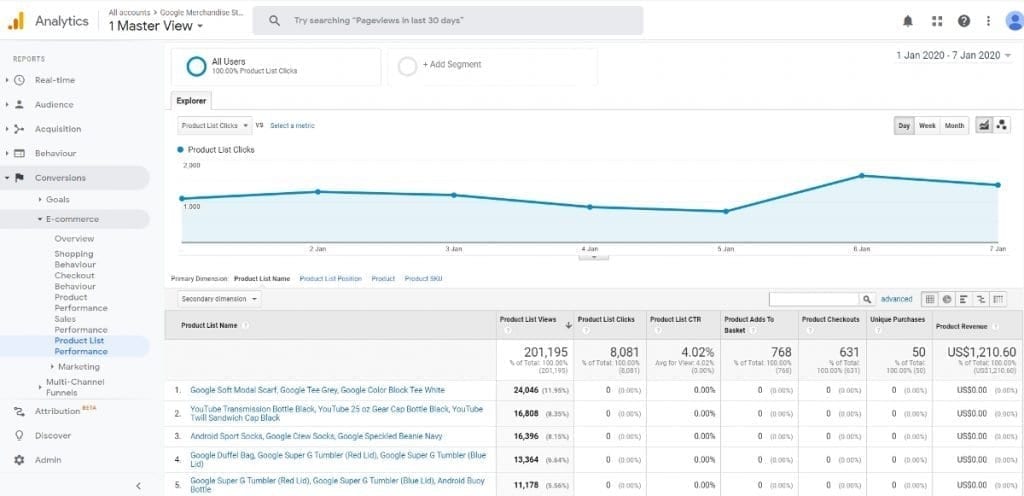Image resolution: width=1024 pixels, height=496 pixels.
Task: Click the 5 Jan data point on chart
Action: pyautogui.click(x=726, y=211)
